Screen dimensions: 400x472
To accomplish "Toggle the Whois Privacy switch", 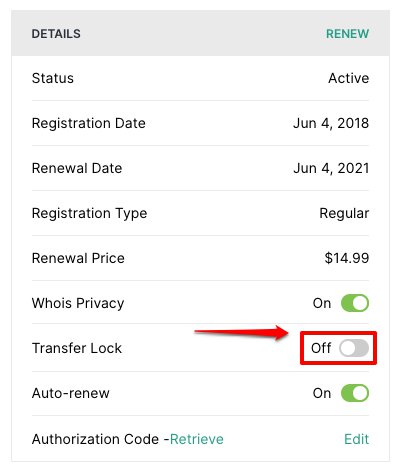I will 355,303.
